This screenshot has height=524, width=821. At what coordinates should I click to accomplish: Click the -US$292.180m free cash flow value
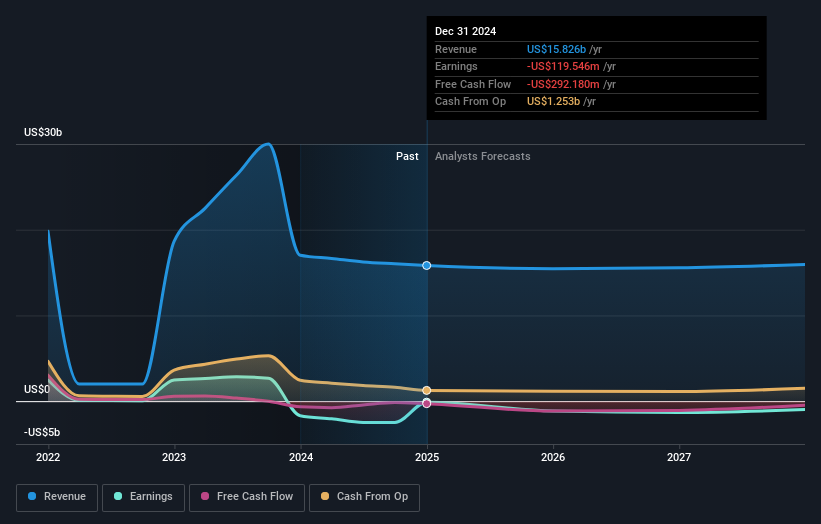point(563,84)
